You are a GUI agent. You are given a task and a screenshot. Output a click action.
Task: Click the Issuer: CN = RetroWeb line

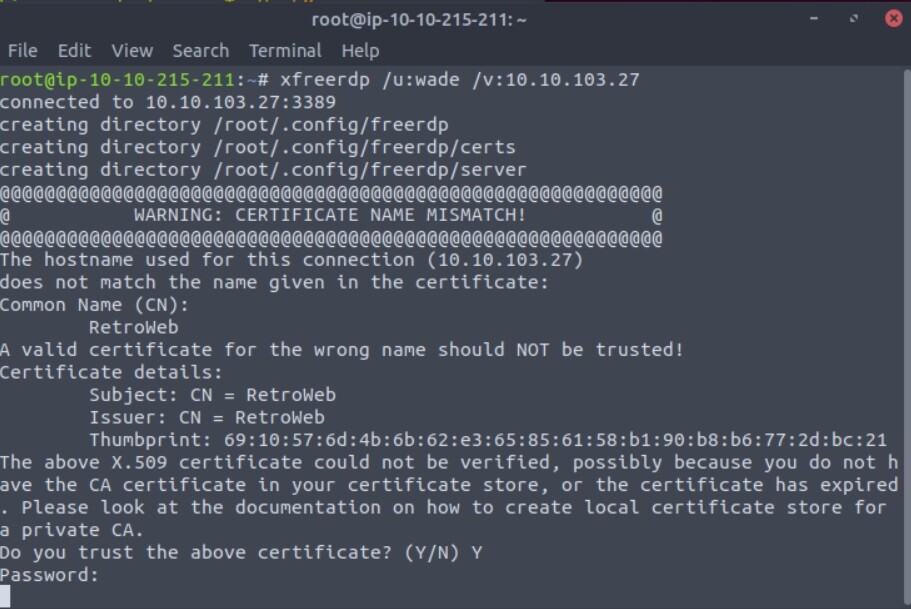click(x=206, y=418)
